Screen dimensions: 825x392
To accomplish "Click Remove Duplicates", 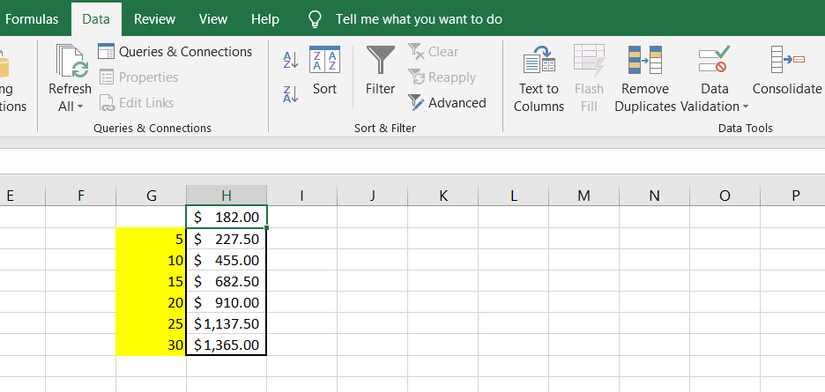I will (645, 79).
